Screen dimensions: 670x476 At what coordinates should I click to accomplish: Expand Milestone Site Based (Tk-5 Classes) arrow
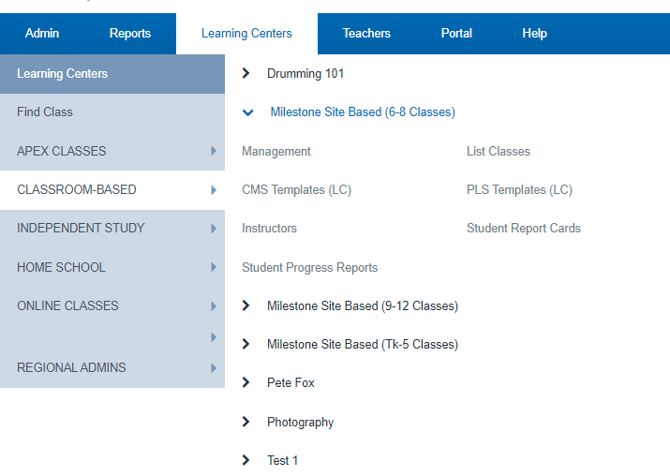[246, 344]
